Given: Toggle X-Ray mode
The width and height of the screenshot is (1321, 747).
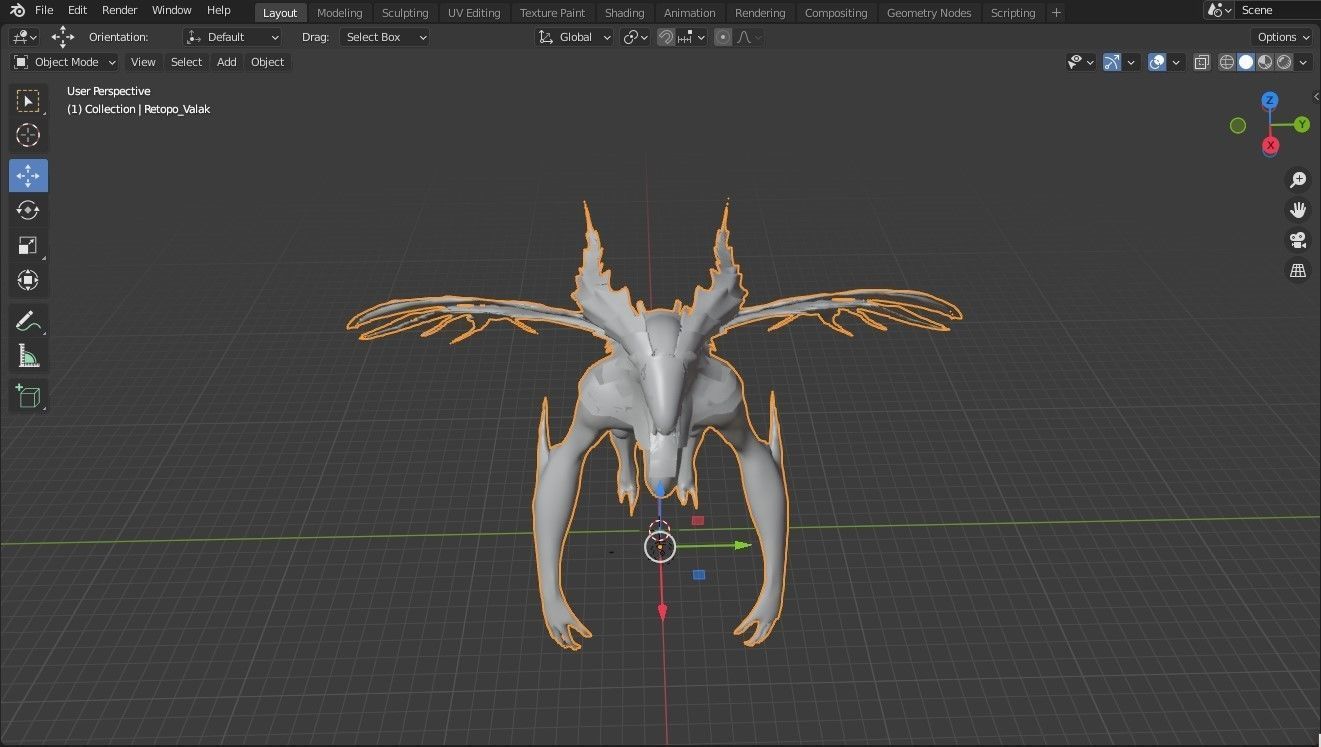Looking at the screenshot, I should click(x=1202, y=62).
